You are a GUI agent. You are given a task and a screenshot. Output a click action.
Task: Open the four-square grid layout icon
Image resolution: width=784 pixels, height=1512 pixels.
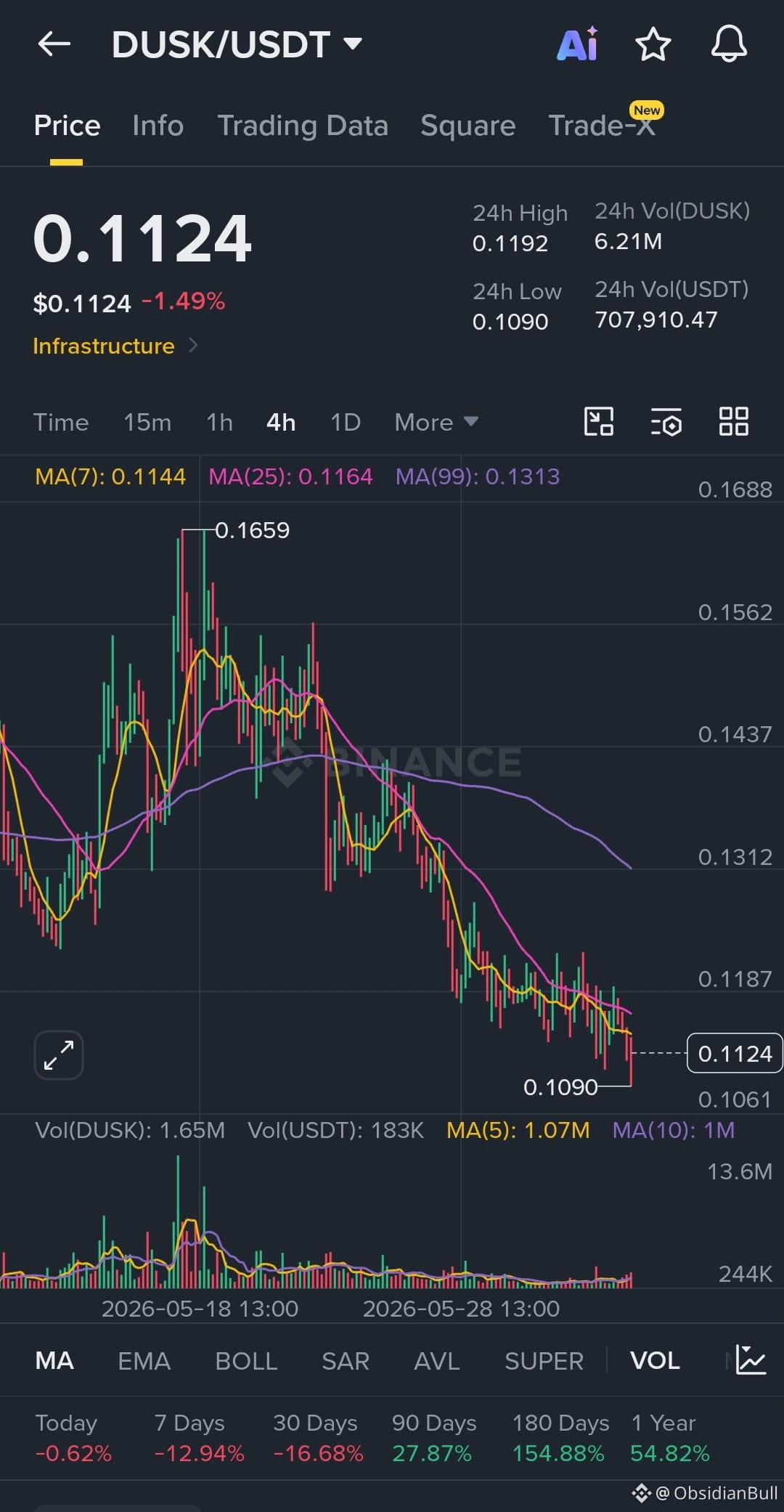click(x=733, y=421)
